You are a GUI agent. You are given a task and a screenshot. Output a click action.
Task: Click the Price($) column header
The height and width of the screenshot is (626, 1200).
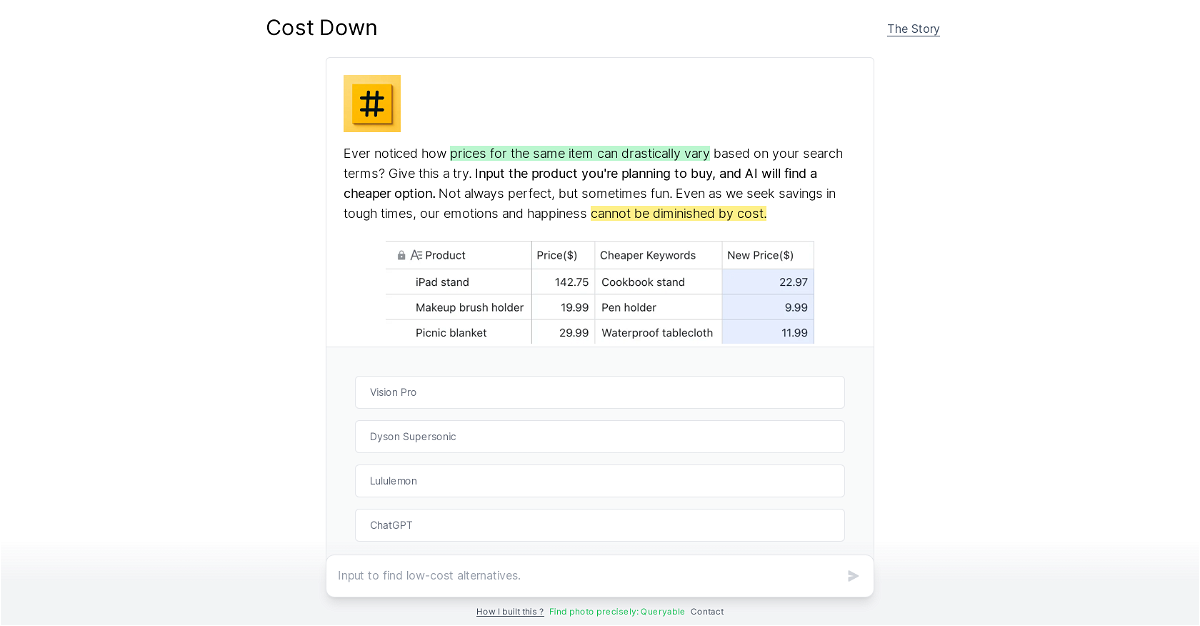(557, 256)
